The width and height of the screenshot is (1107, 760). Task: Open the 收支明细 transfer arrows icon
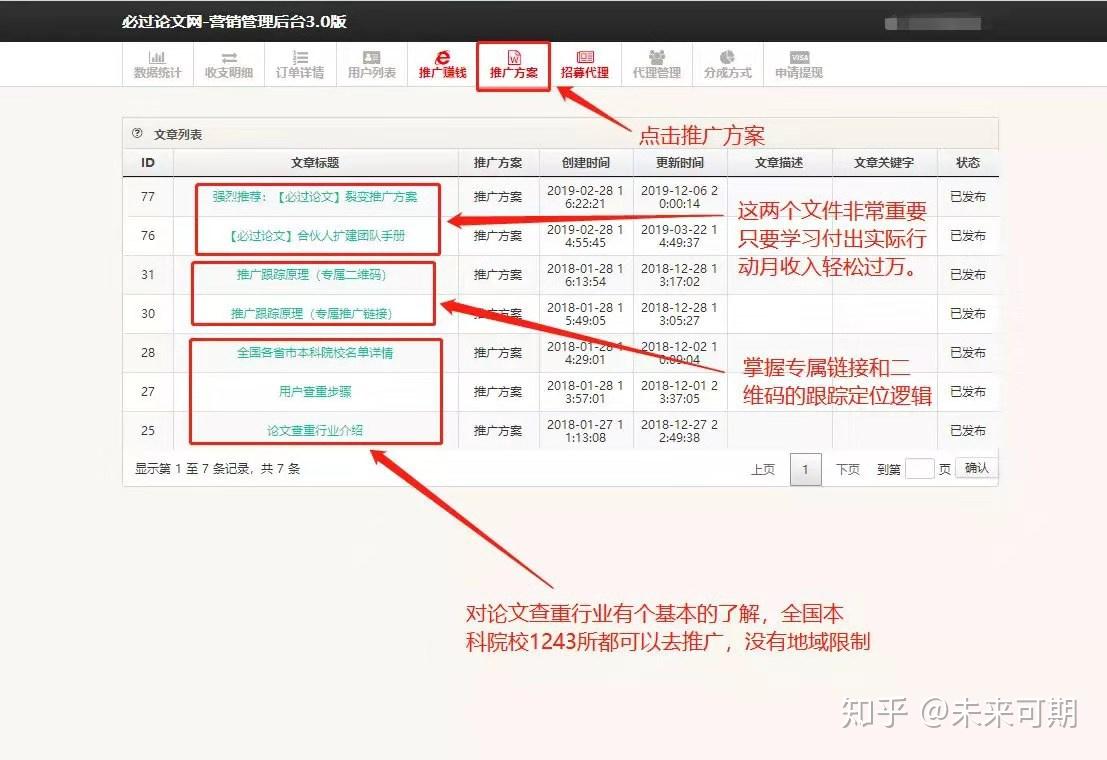229,57
